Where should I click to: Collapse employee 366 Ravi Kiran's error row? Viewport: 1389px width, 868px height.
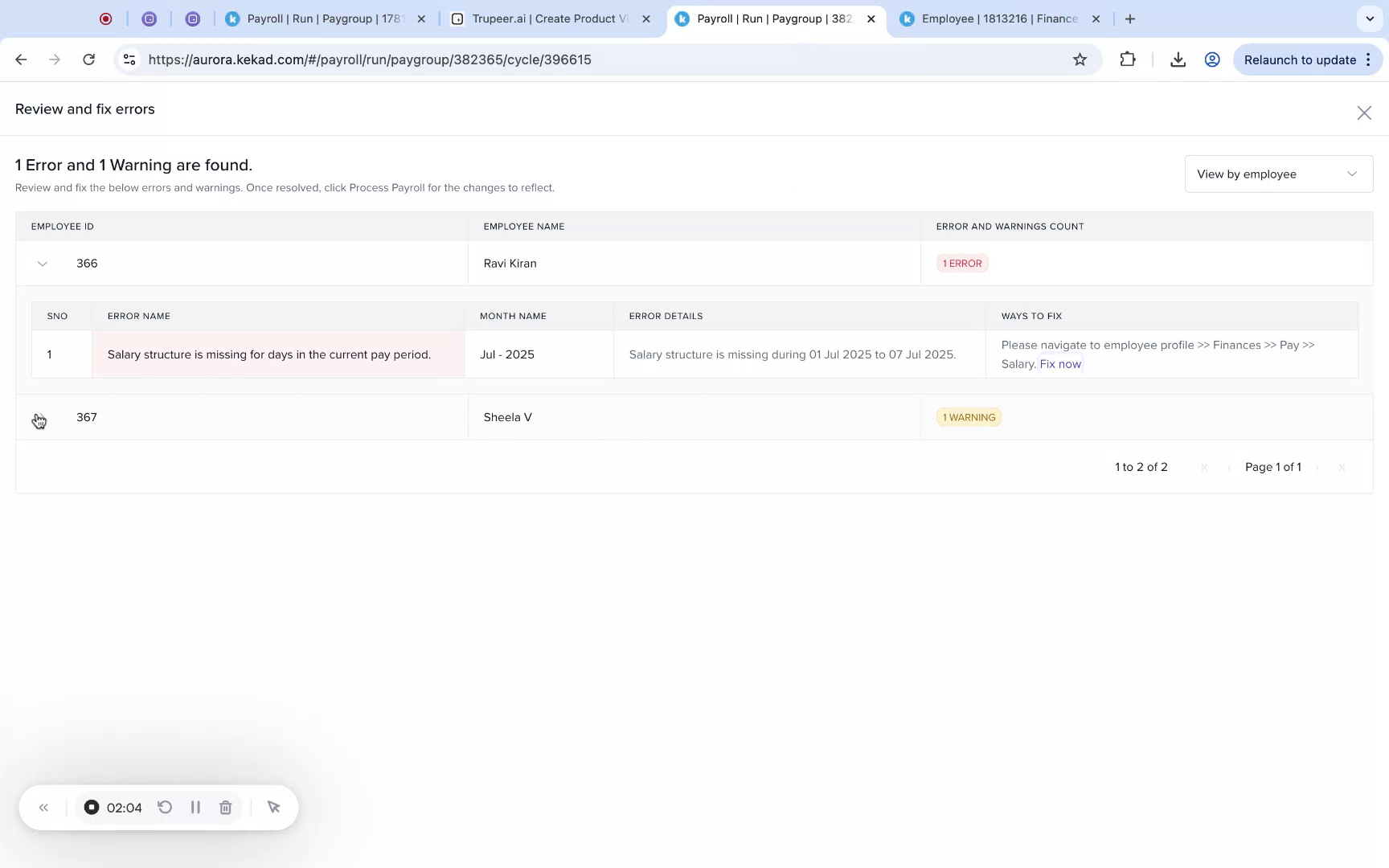[42, 263]
